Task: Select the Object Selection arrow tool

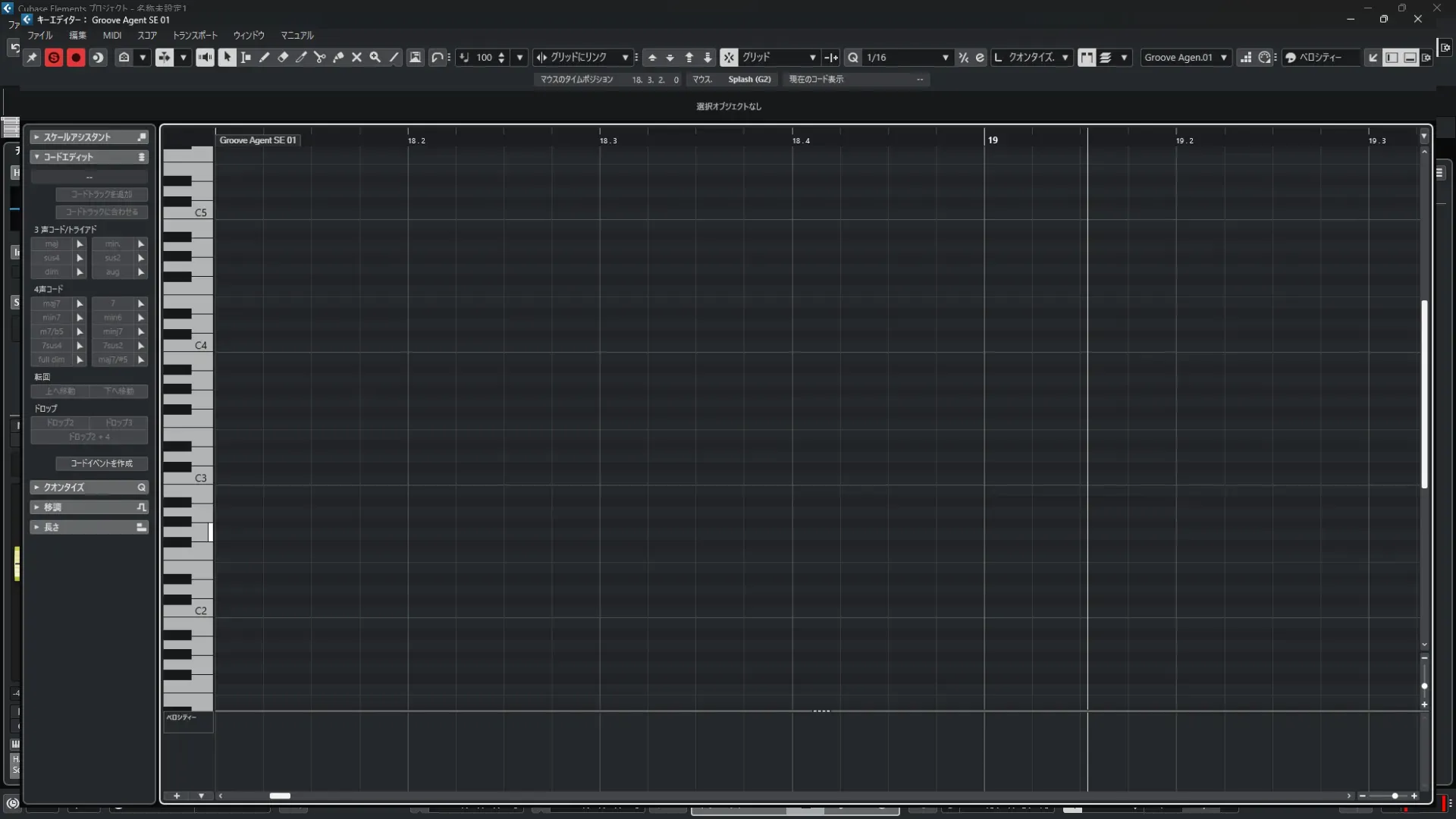Action: [227, 58]
